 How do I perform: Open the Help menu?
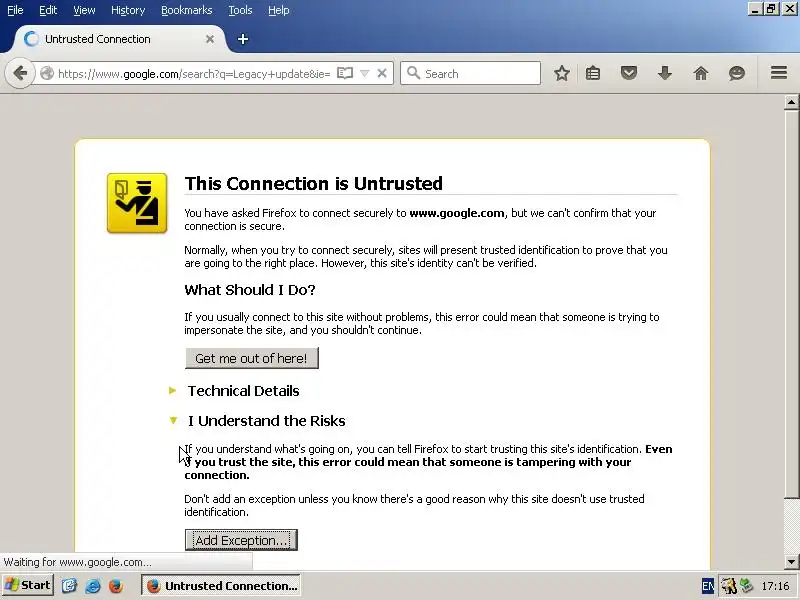279,10
